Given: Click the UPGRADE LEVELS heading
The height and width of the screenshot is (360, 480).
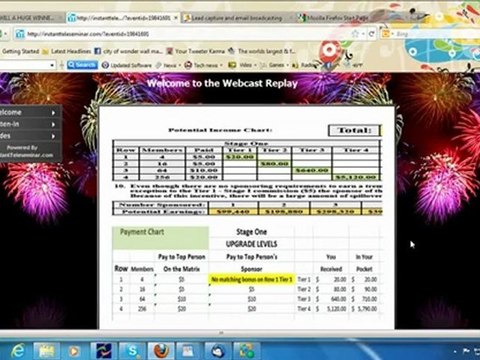Looking at the screenshot, I should pos(252,244).
